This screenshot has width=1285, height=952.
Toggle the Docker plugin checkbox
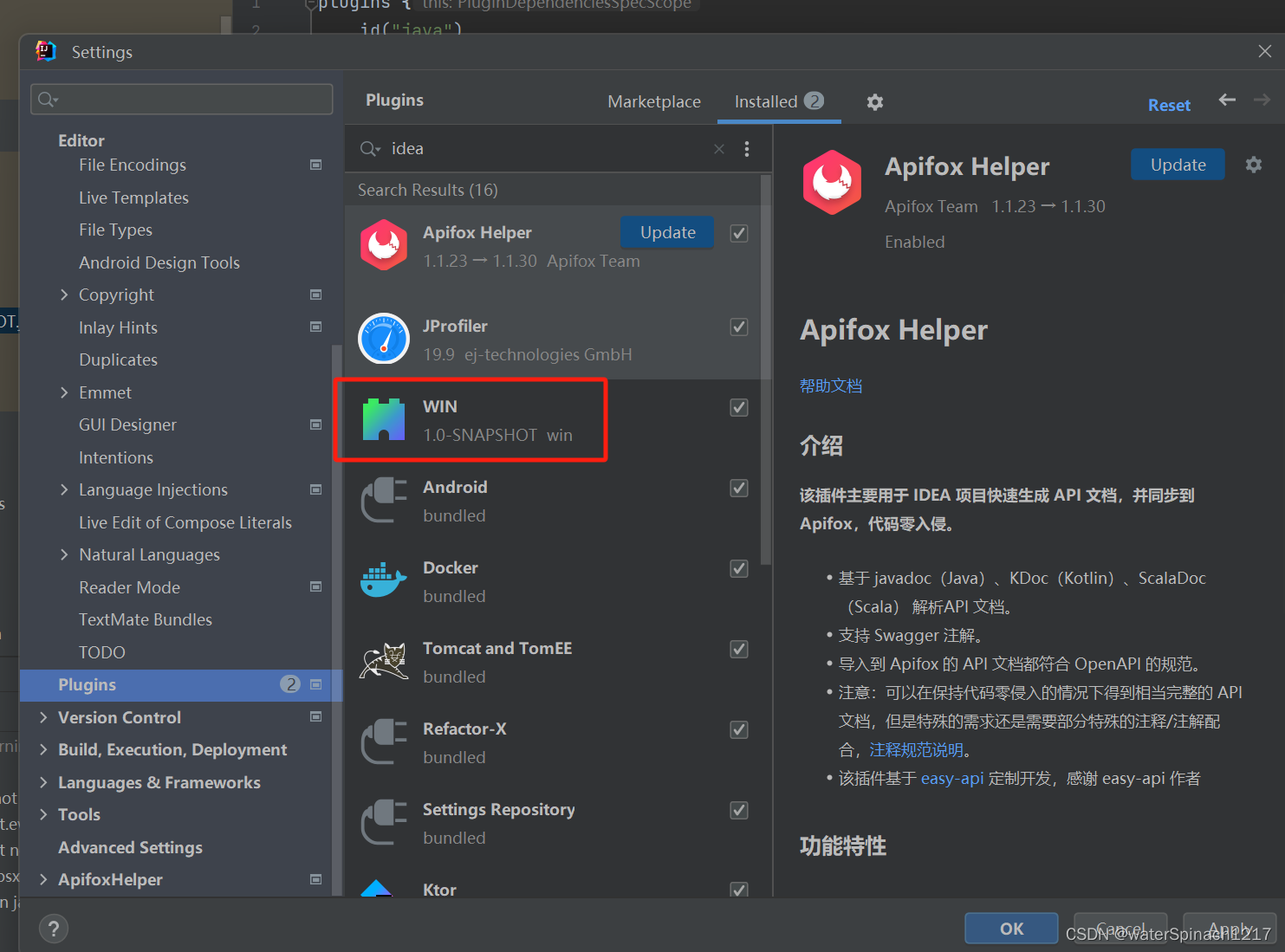(x=739, y=568)
